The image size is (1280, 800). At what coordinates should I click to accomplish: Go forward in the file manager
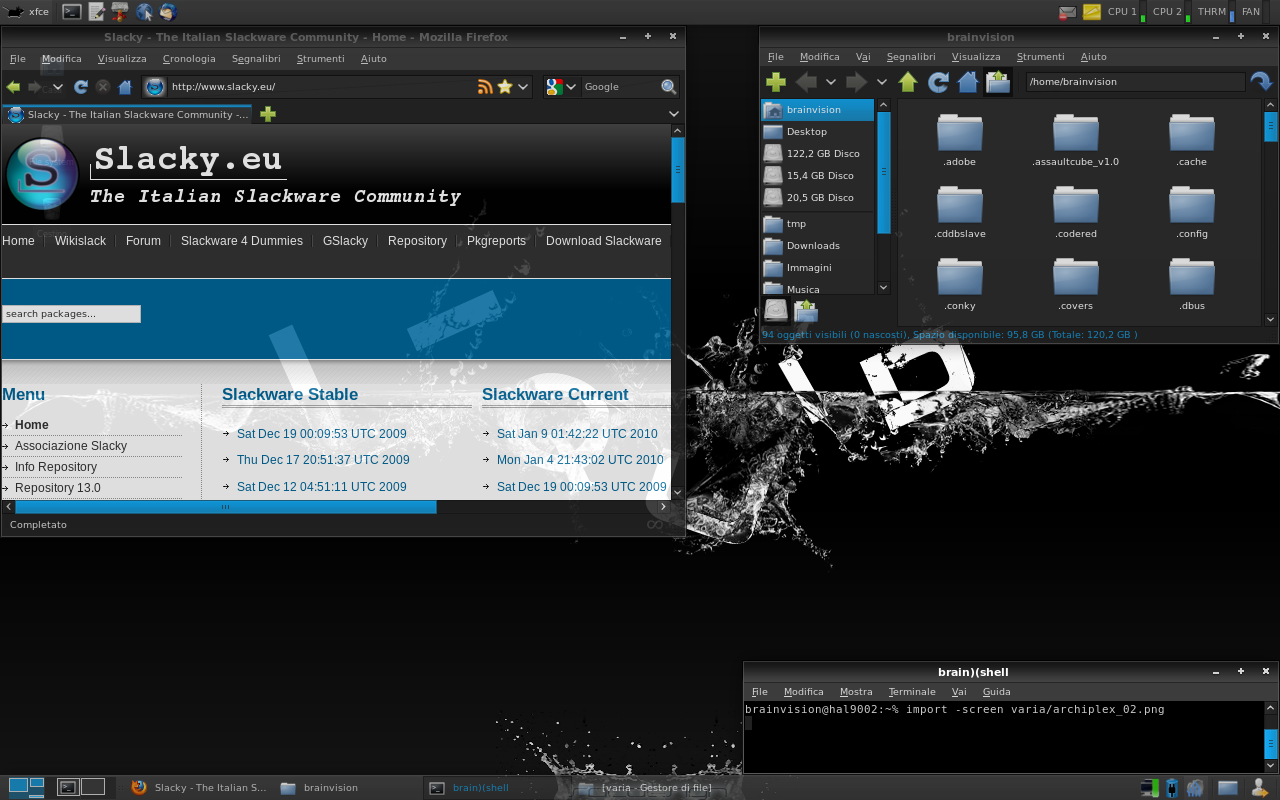point(856,82)
